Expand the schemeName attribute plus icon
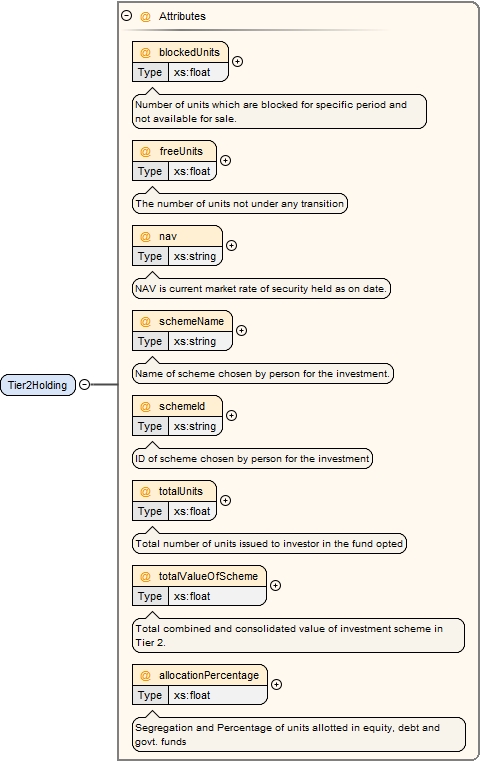 point(241,330)
